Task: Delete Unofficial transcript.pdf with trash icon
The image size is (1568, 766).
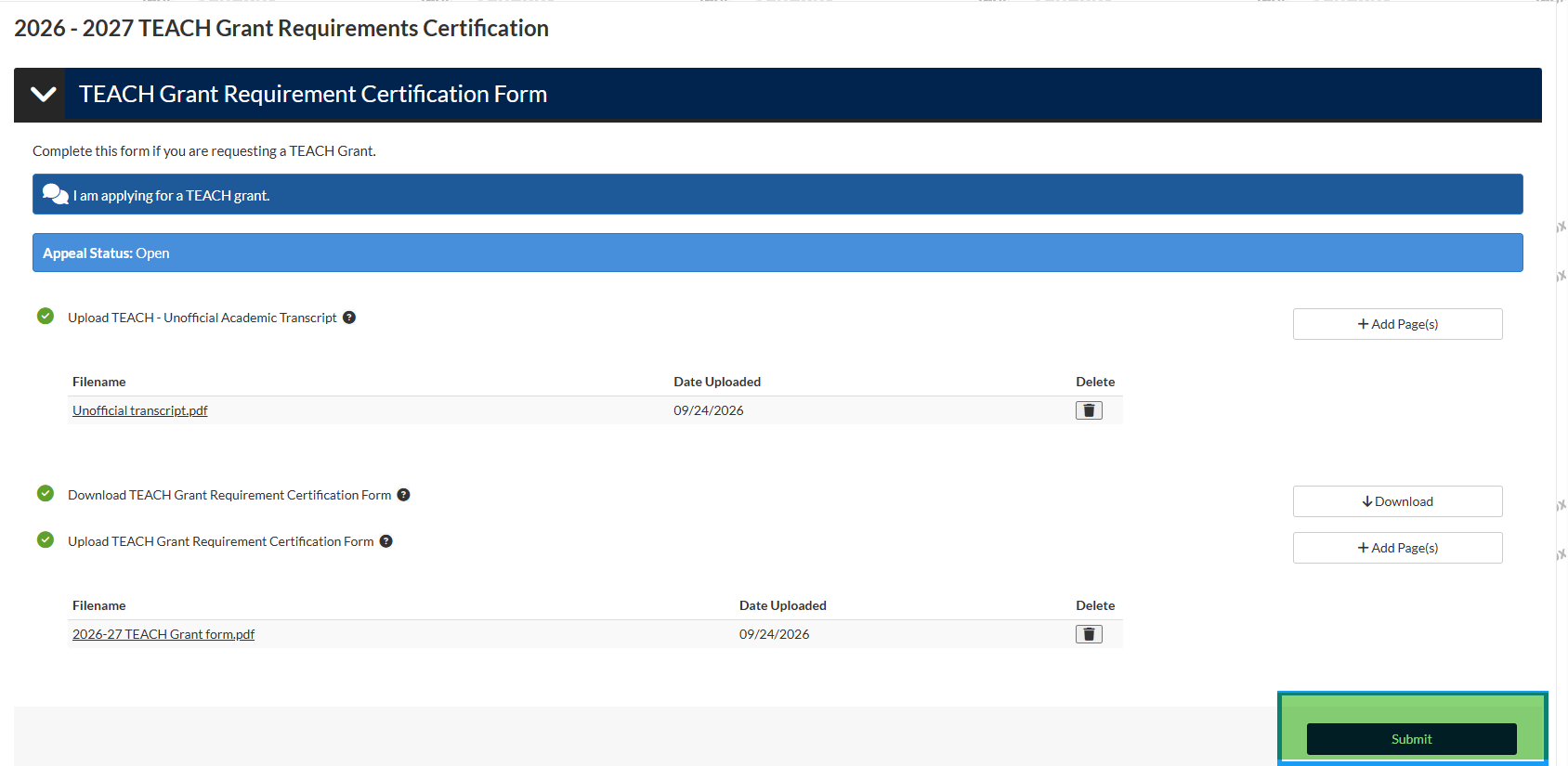Action: (x=1089, y=410)
